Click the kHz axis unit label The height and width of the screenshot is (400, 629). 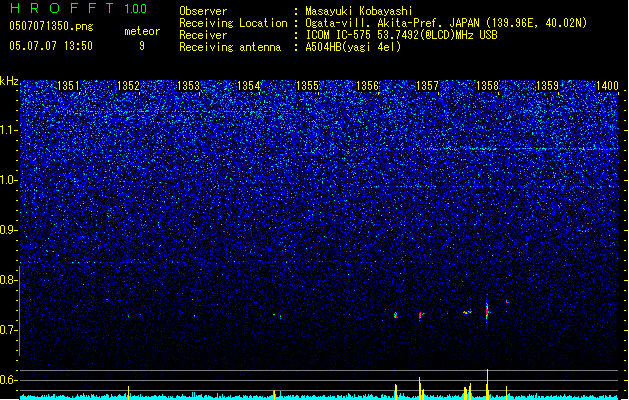click(x=9, y=81)
